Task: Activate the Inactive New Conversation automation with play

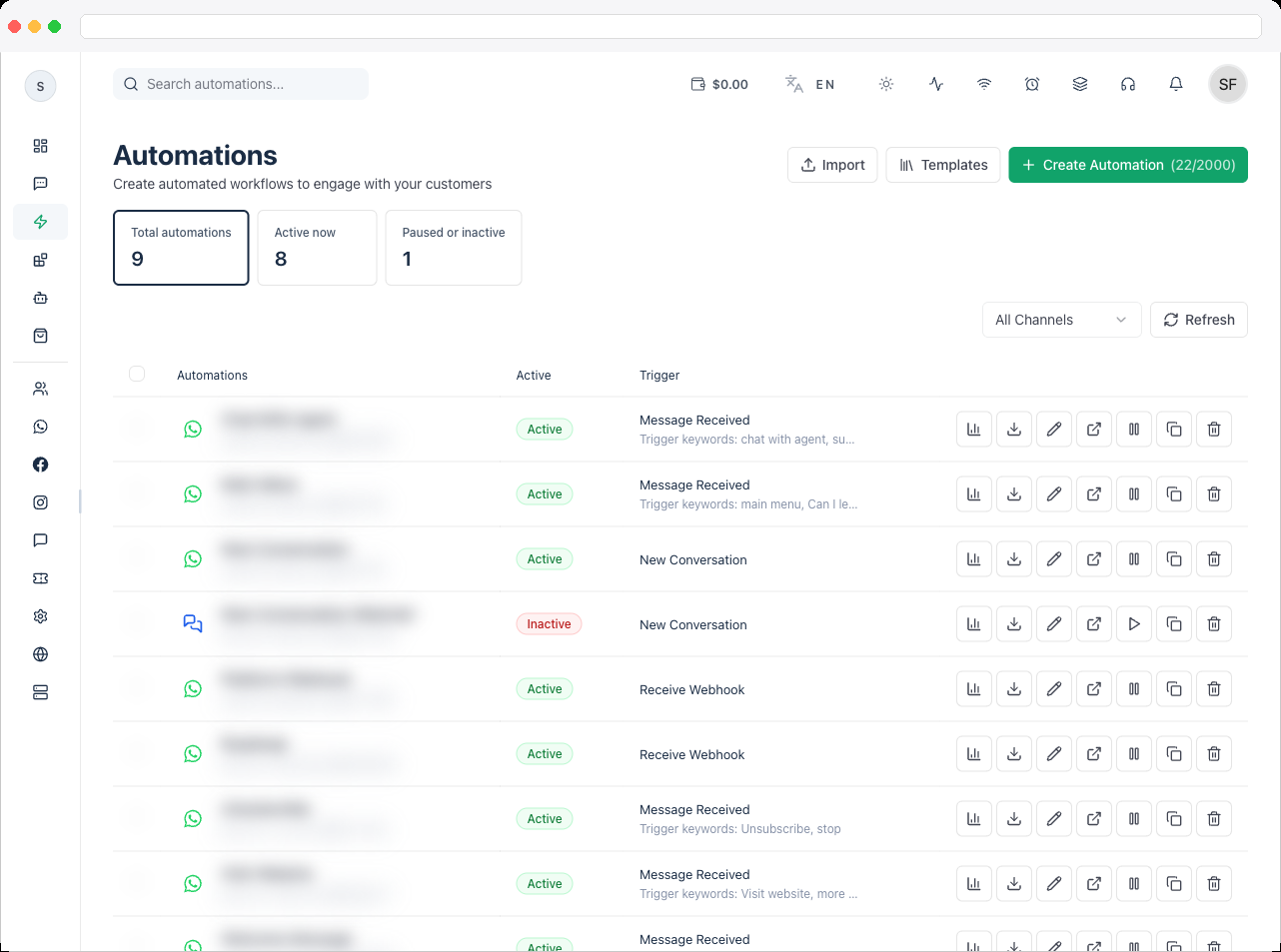Action: 1134,624
